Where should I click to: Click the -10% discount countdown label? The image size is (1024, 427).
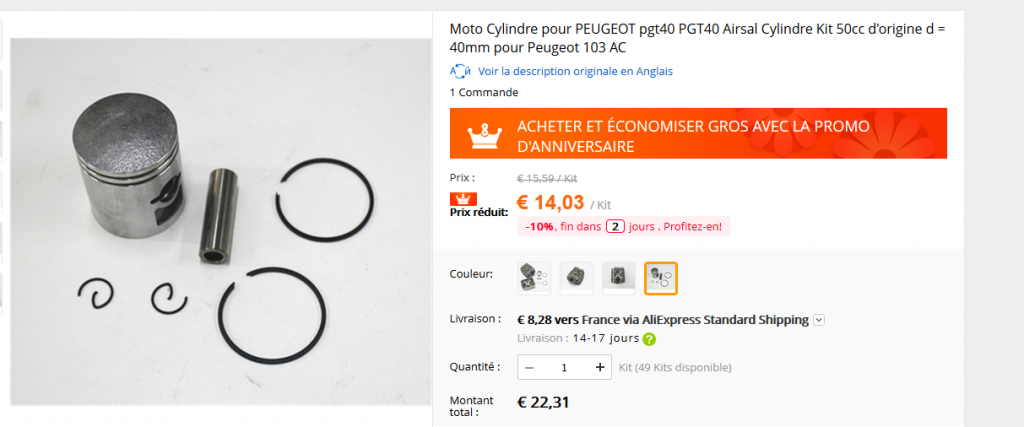[x=624, y=227]
